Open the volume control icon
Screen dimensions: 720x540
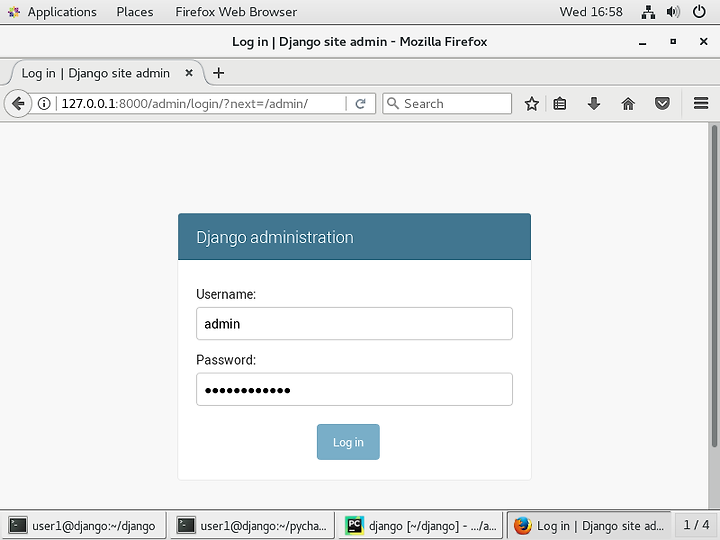coord(673,12)
